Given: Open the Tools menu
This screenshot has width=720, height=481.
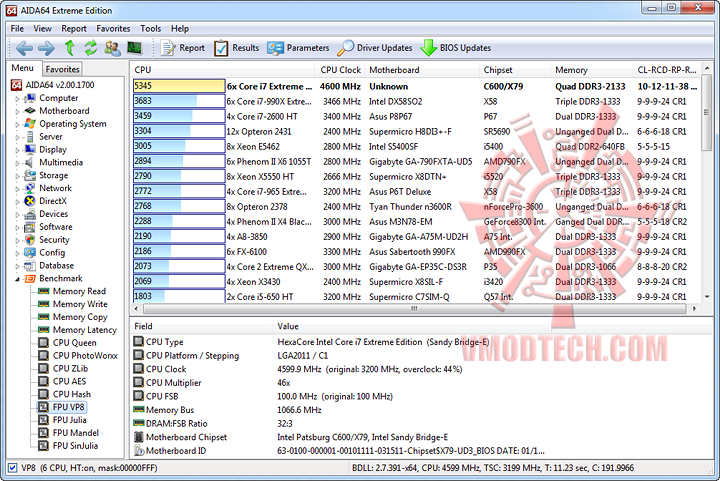Looking at the screenshot, I should click(151, 28).
